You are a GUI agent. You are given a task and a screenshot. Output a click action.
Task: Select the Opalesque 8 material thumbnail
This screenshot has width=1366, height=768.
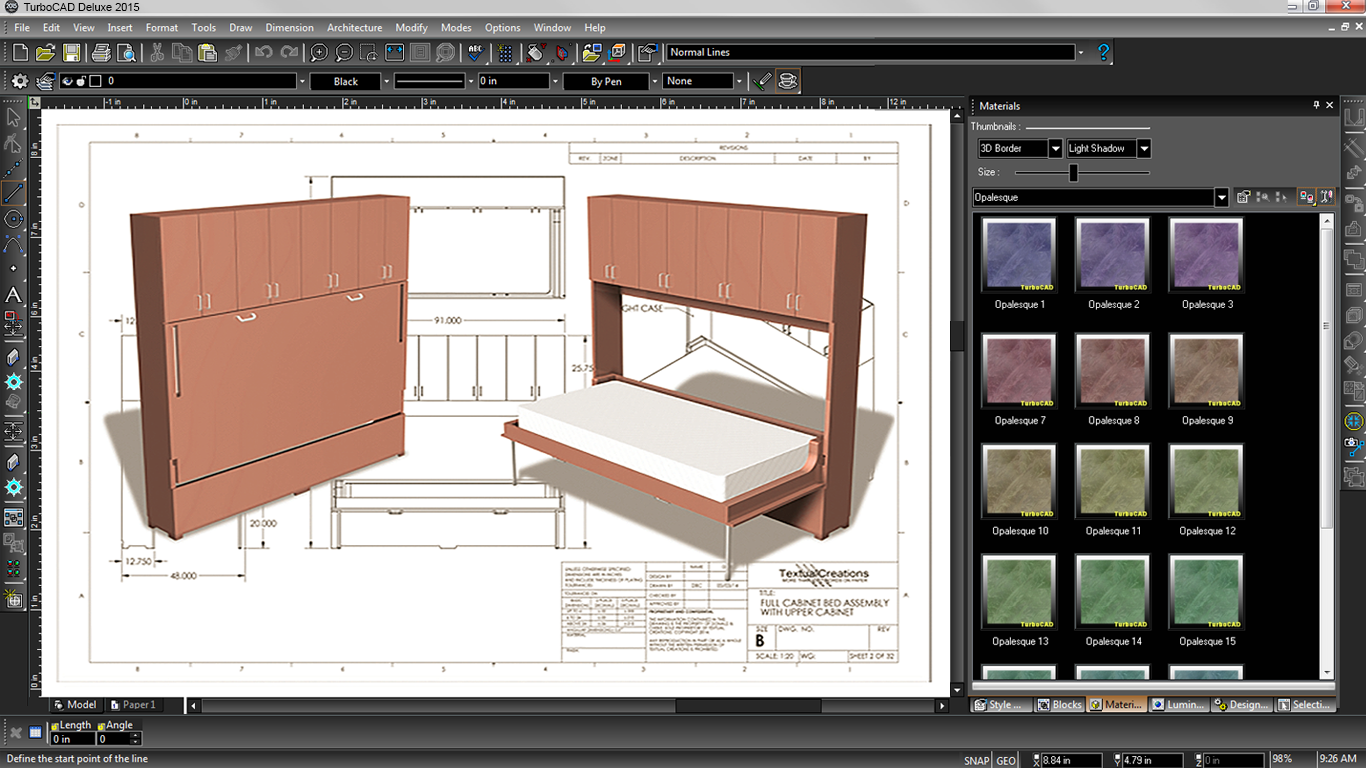tap(1114, 372)
